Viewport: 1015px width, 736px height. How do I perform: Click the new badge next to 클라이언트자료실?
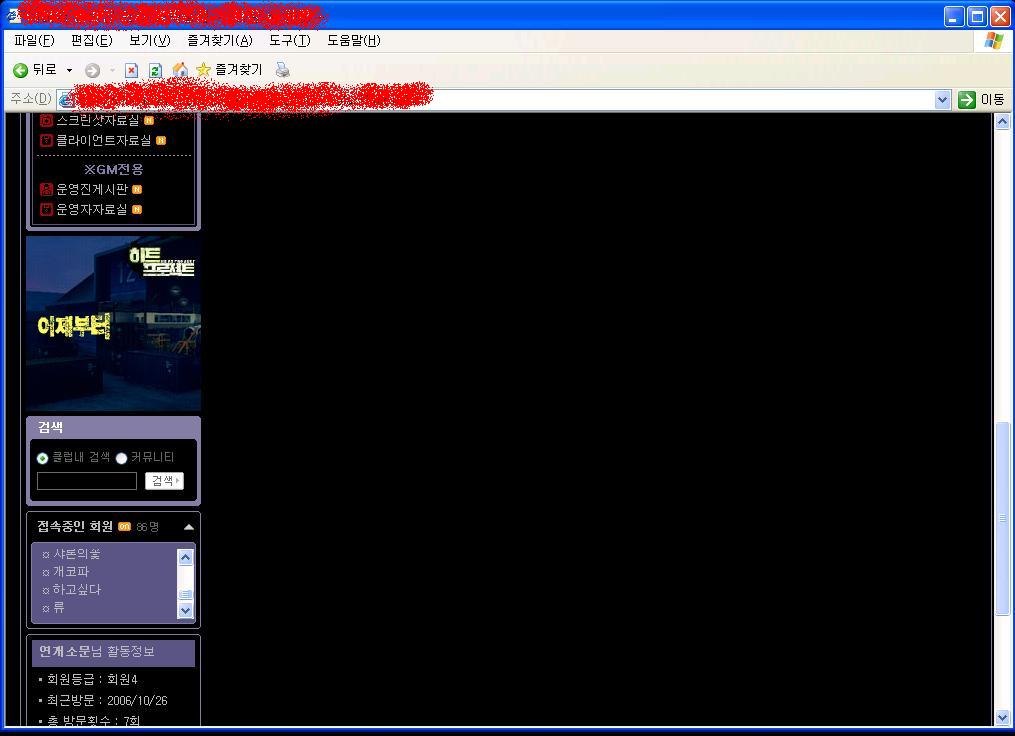click(x=161, y=140)
